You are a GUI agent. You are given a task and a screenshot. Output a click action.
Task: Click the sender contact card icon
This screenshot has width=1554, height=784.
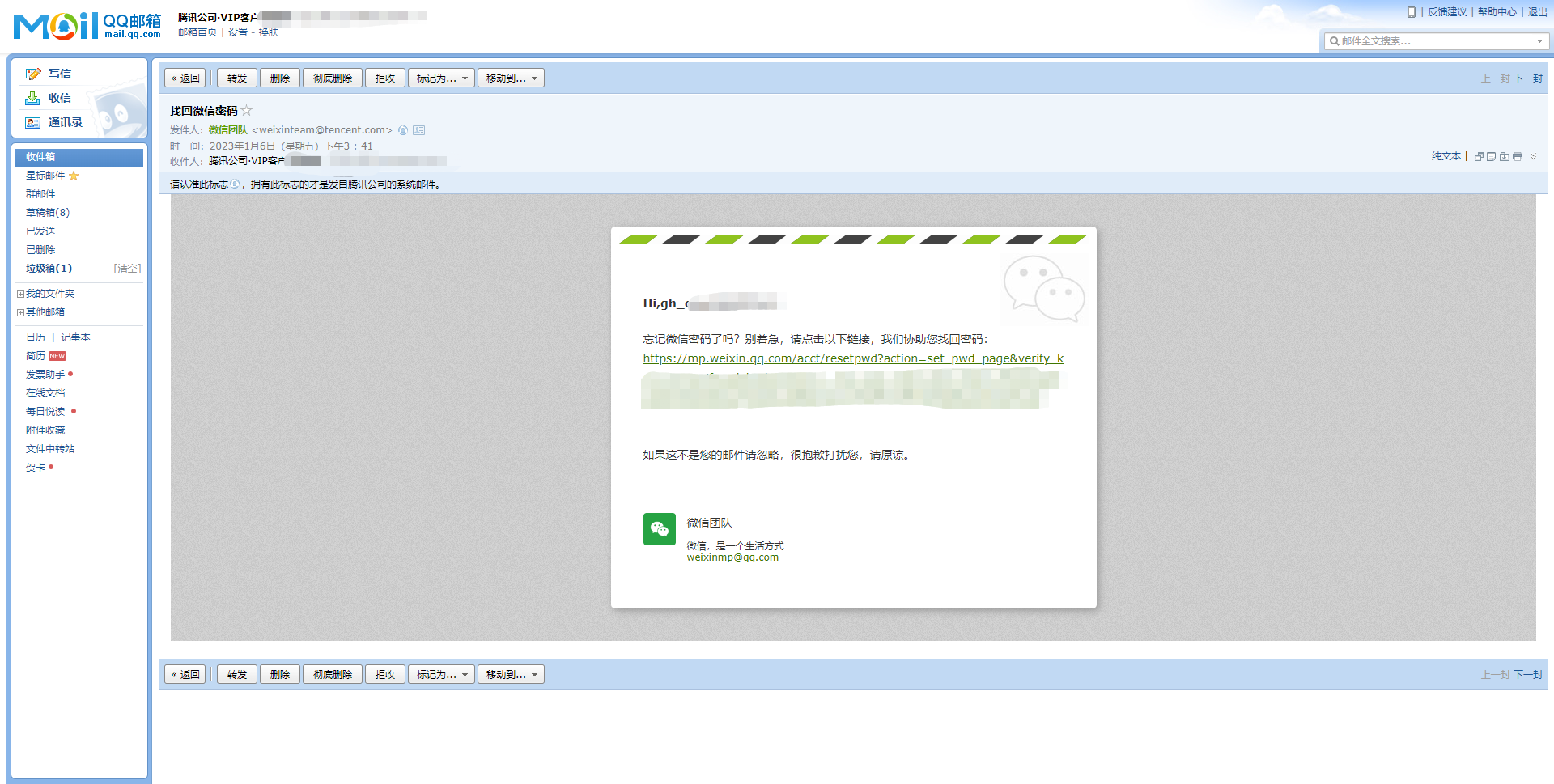(418, 130)
